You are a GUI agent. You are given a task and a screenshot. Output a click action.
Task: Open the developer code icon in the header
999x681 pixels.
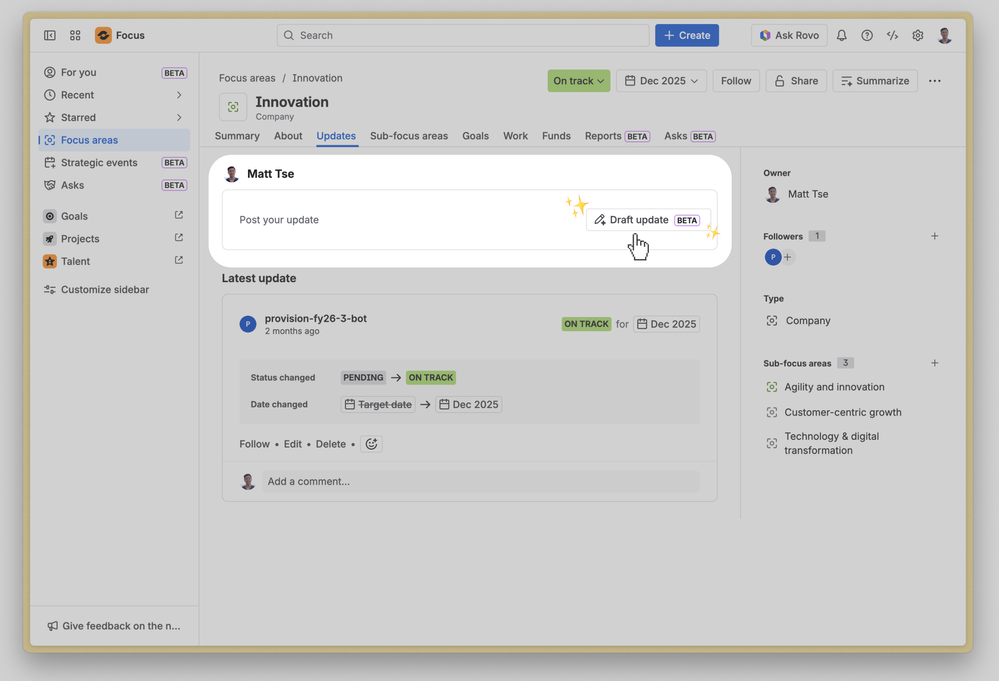point(893,35)
